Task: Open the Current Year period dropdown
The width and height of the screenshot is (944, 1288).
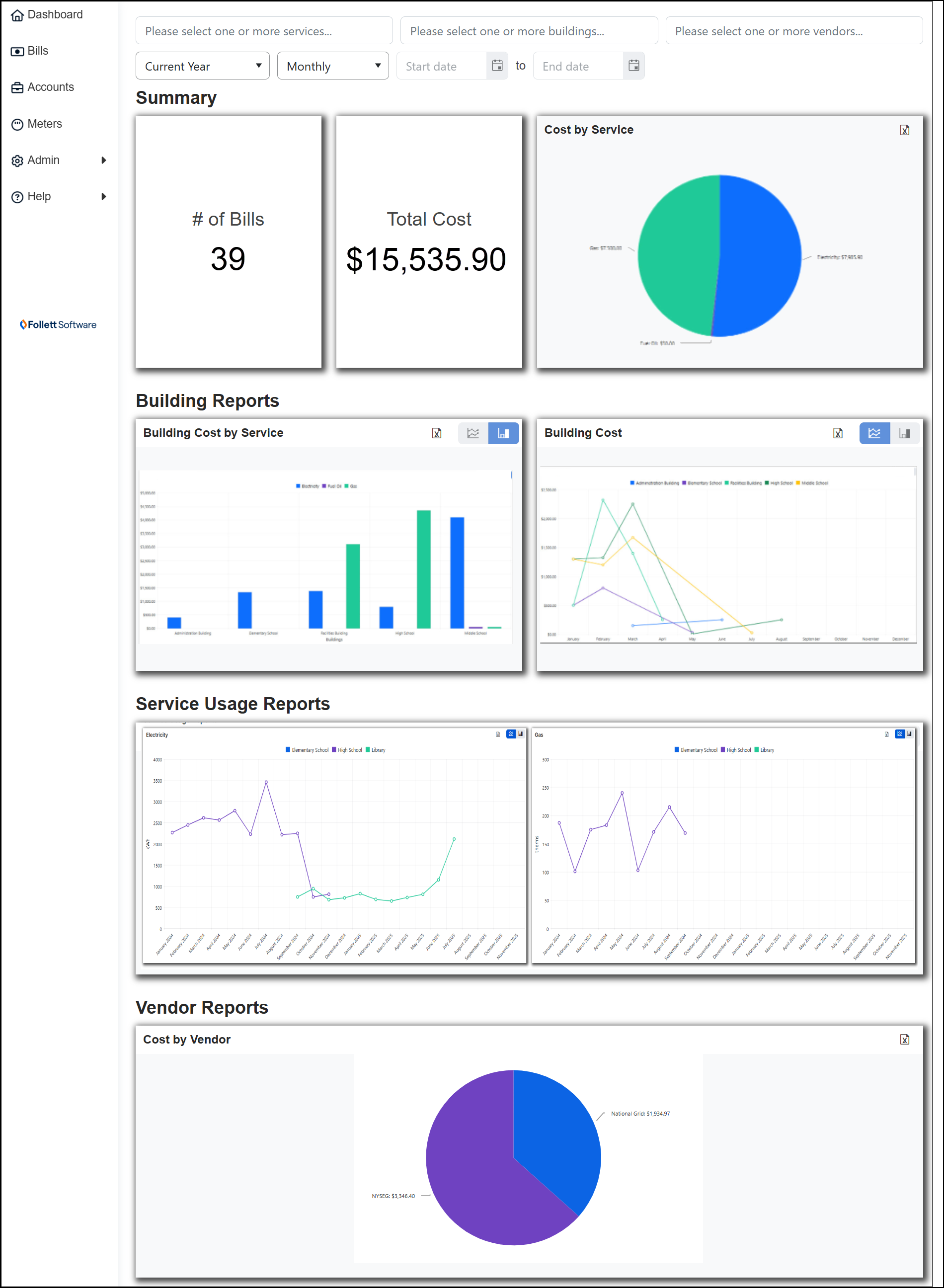Action: point(202,66)
